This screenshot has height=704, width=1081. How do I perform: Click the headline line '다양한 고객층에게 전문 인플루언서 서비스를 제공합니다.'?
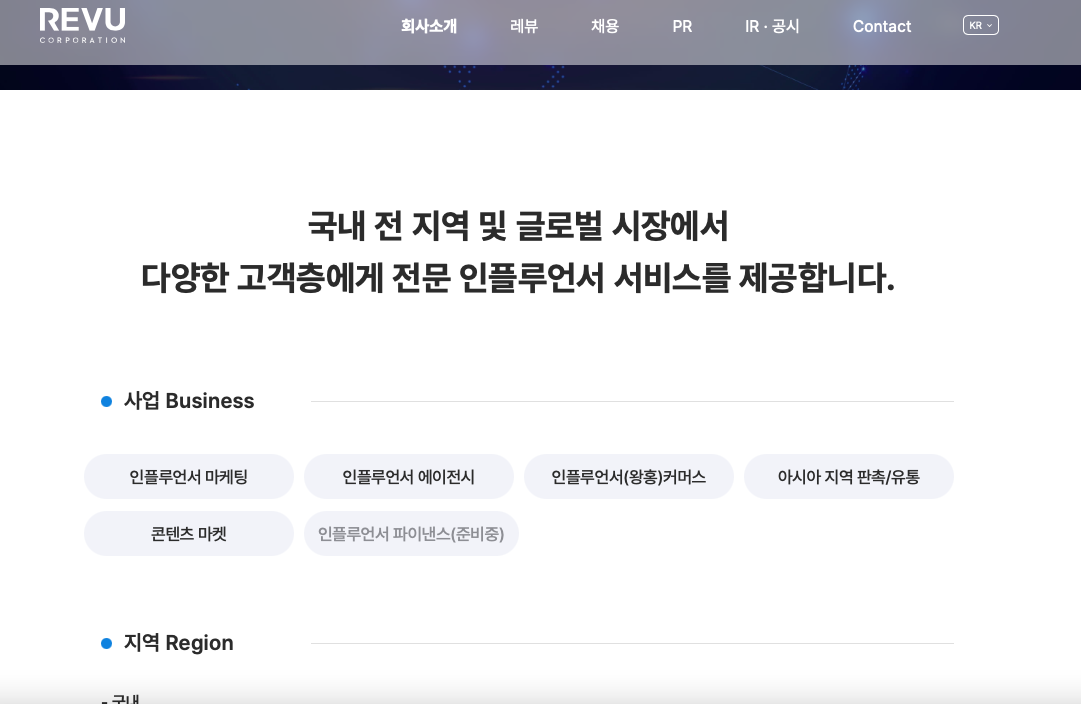point(518,278)
